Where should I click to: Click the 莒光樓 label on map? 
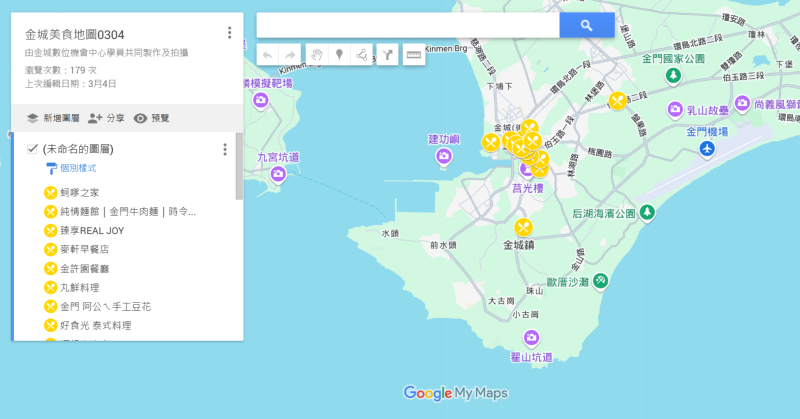point(528,188)
